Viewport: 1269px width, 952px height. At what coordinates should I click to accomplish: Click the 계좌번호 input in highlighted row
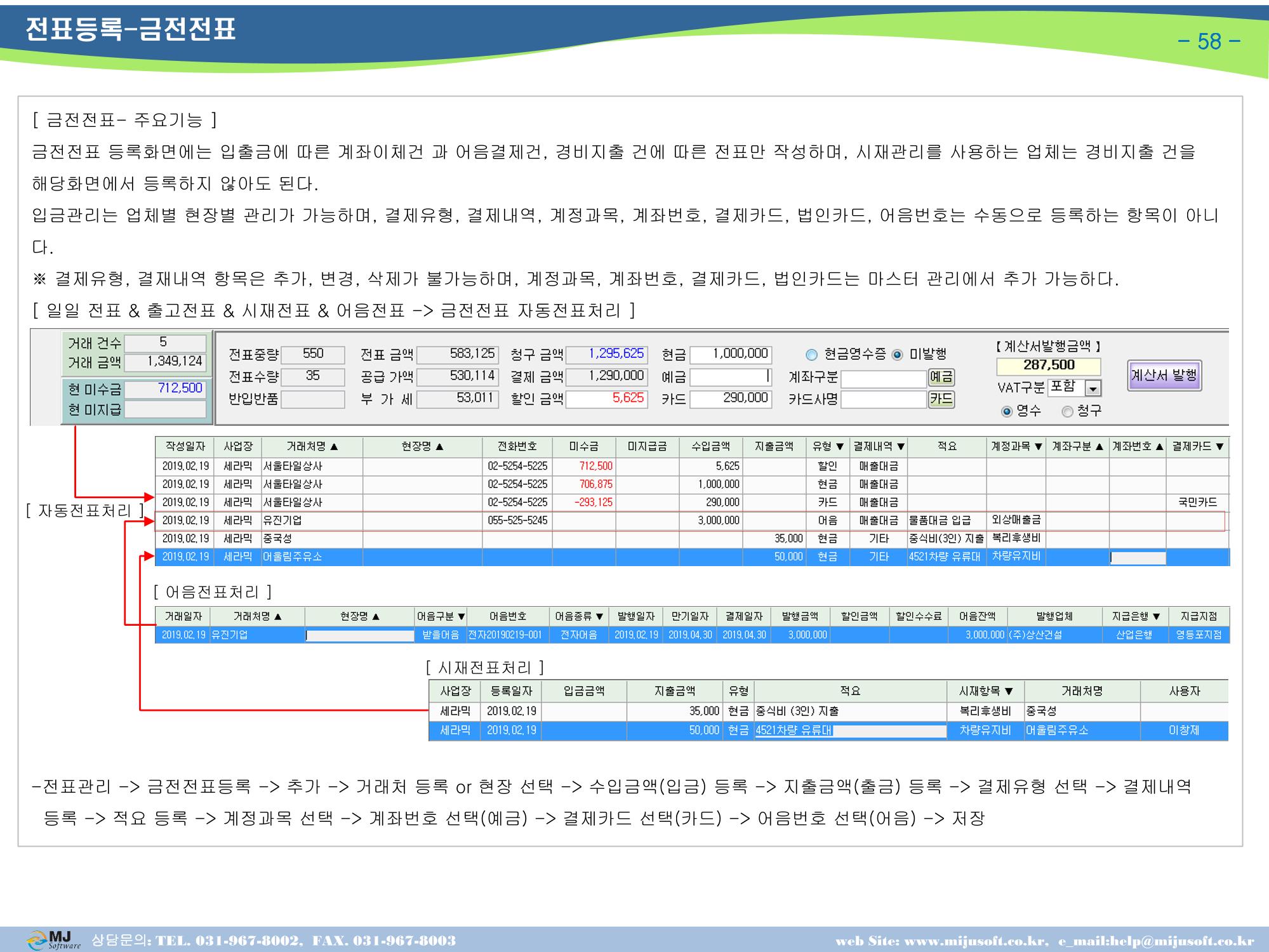(1138, 558)
